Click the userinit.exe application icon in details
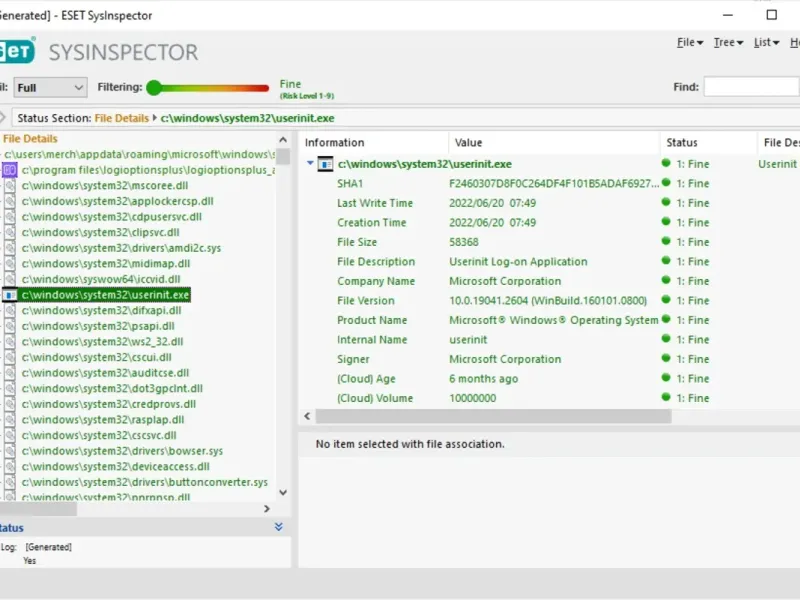Image resolution: width=800 pixels, height=600 pixels. 325,164
